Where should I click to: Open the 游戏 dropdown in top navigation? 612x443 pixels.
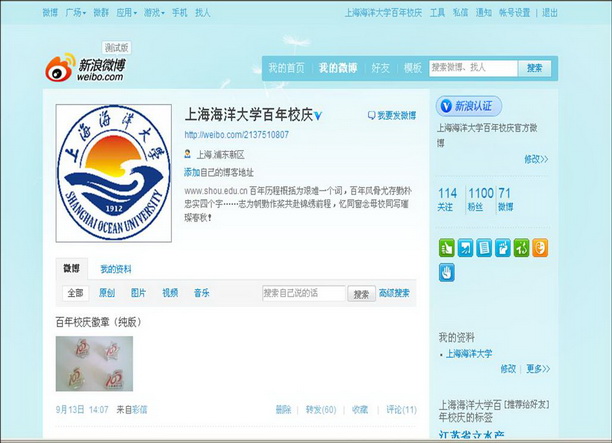coord(153,13)
